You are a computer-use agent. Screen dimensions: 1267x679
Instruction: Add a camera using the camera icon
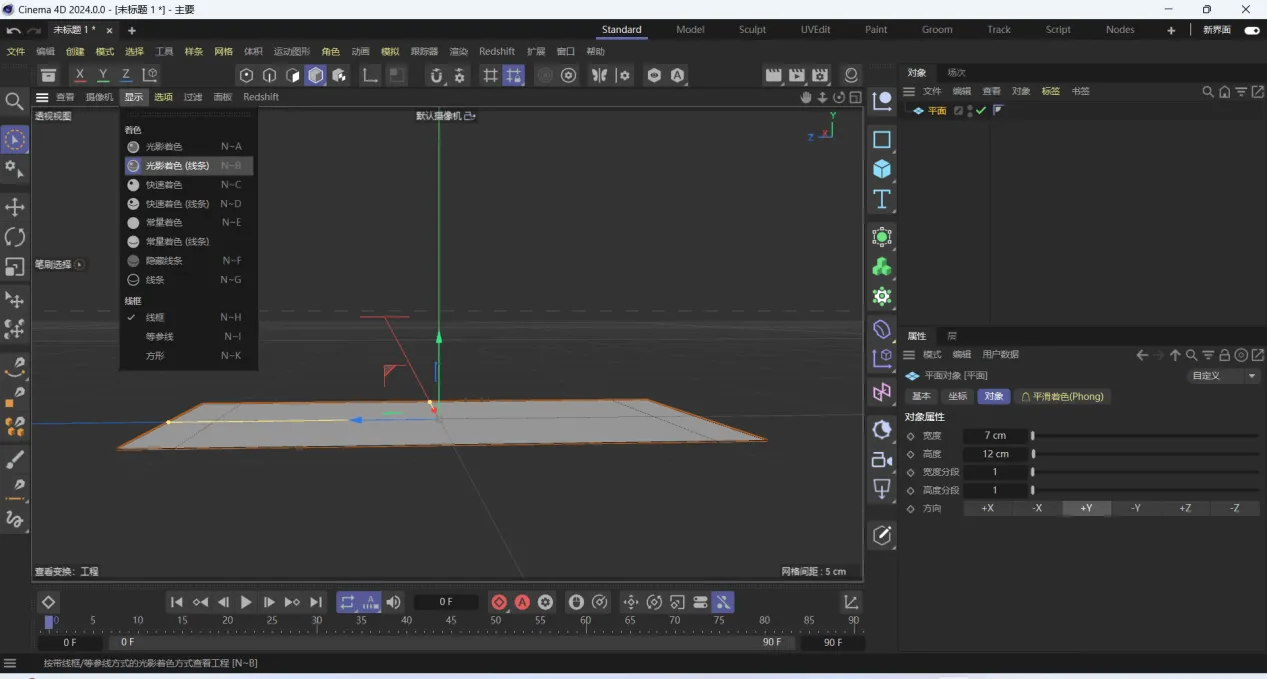click(x=881, y=460)
